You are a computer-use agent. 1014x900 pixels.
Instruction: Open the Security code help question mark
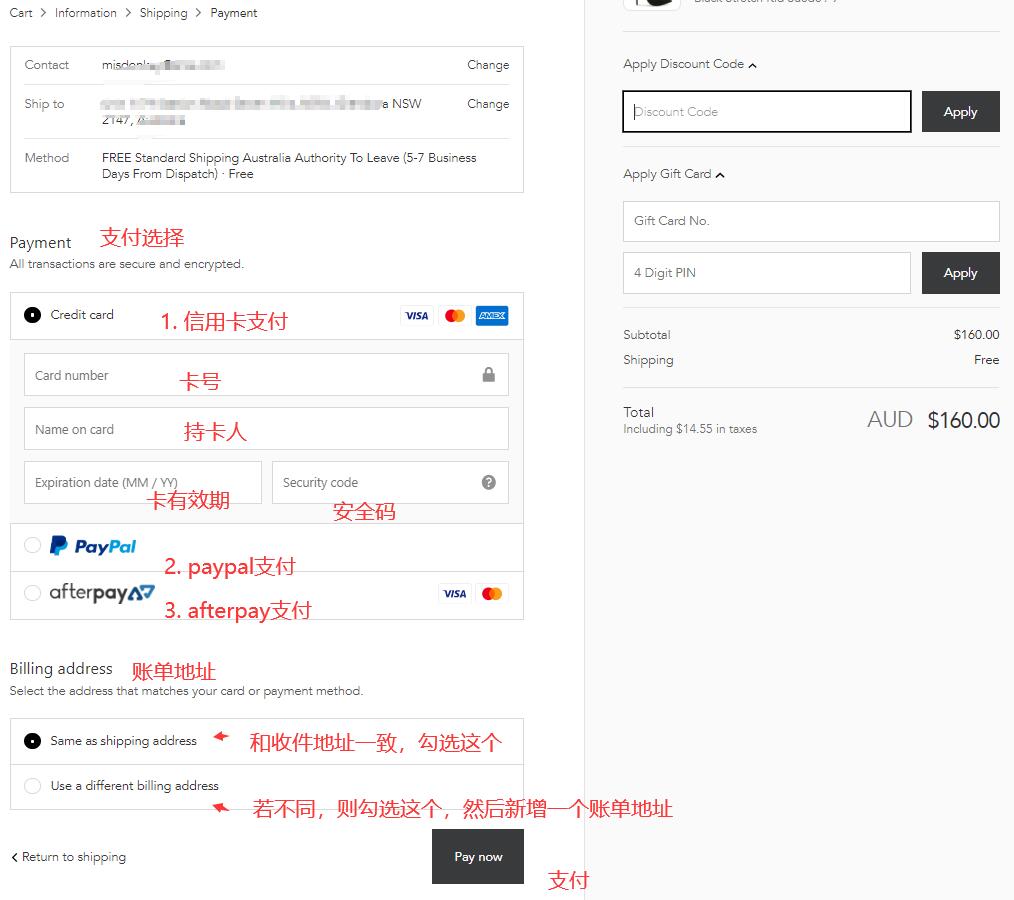(488, 482)
